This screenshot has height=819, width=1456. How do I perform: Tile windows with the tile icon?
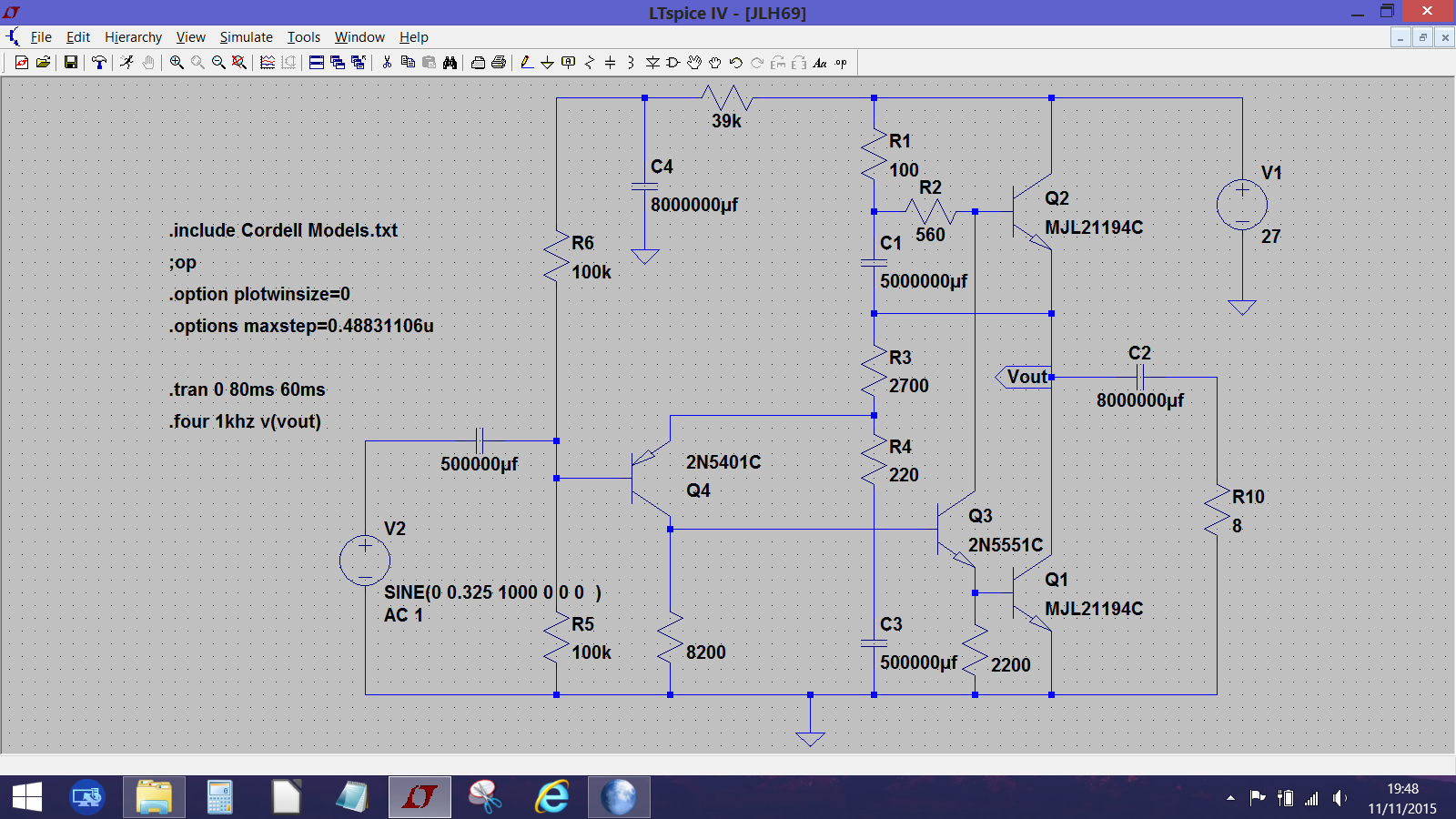click(x=316, y=63)
